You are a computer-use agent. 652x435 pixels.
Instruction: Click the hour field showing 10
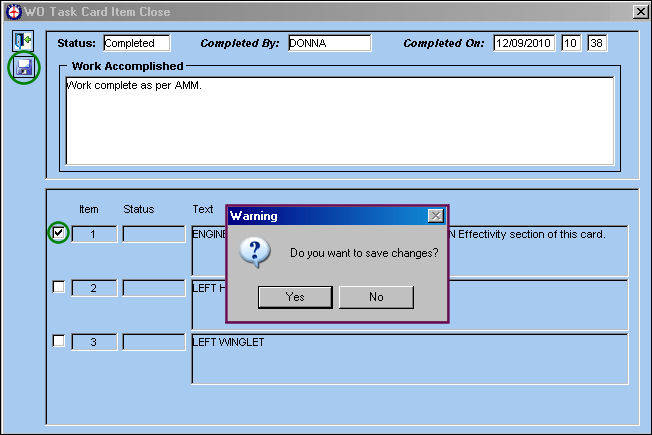point(571,43)
